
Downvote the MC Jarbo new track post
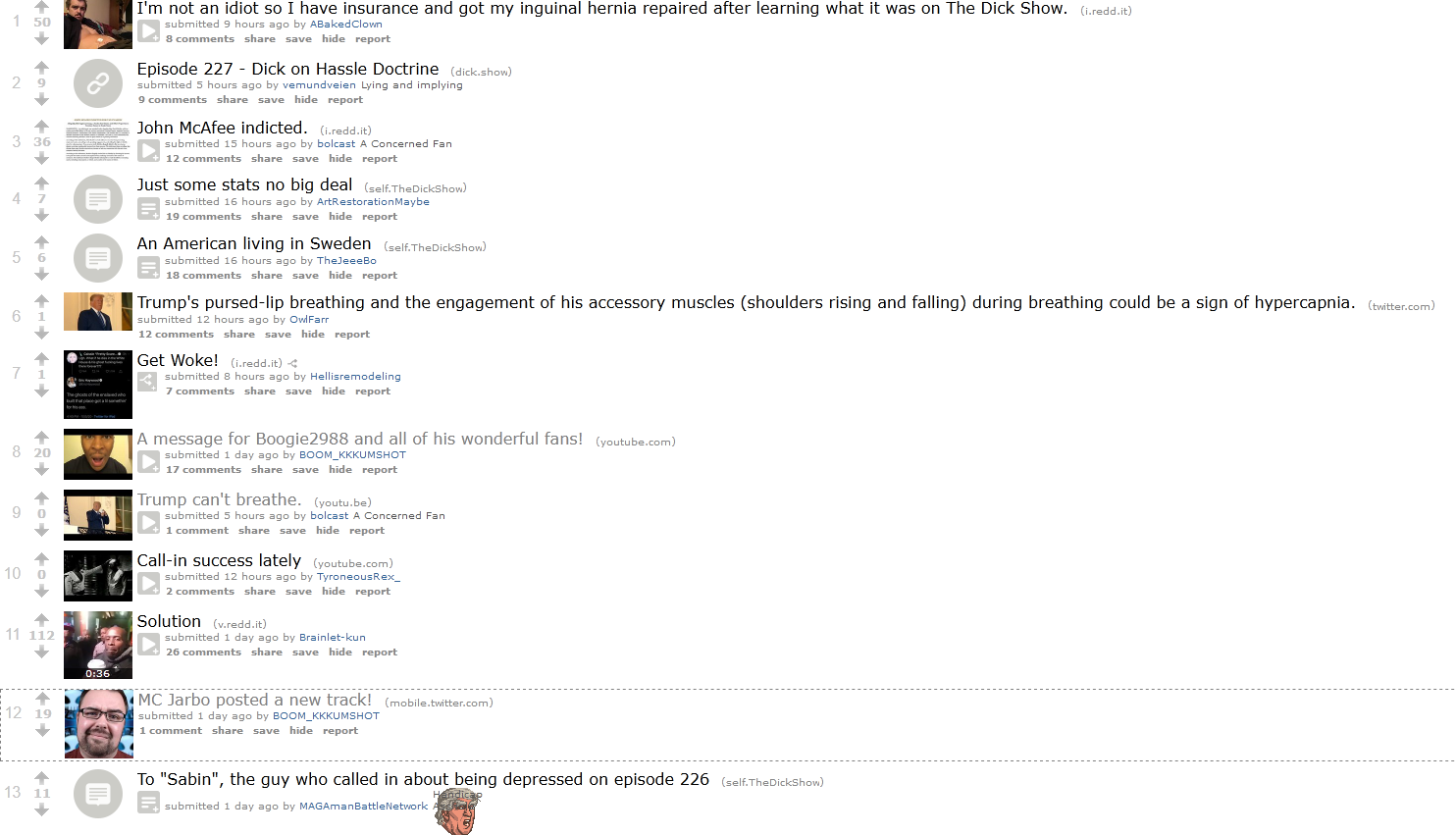(x=42, y=731)
